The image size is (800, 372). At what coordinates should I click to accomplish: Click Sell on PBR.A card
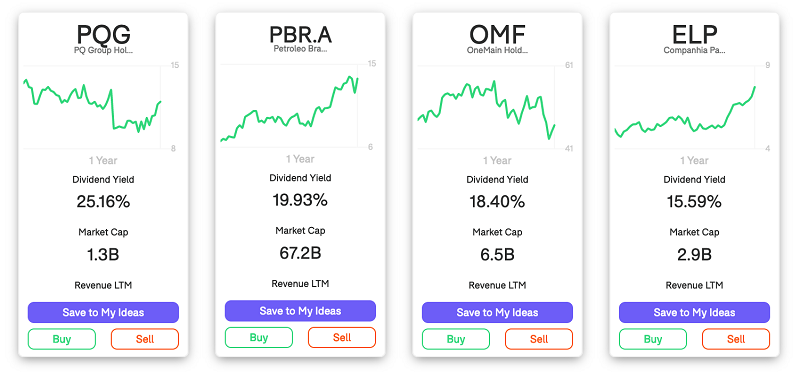(x=342, y=337)
